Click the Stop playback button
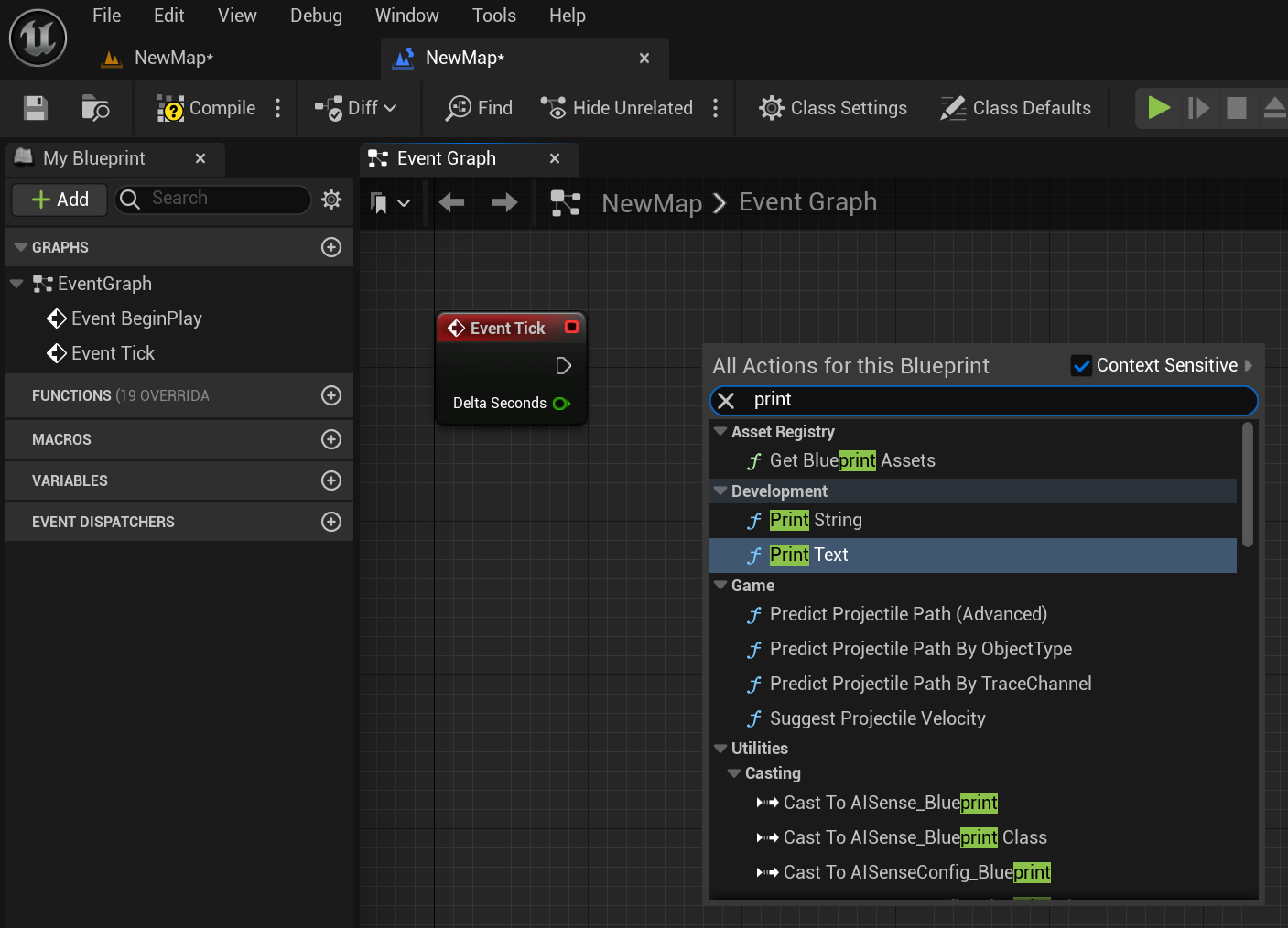The image size is (1288, 928). (1237, 108)
